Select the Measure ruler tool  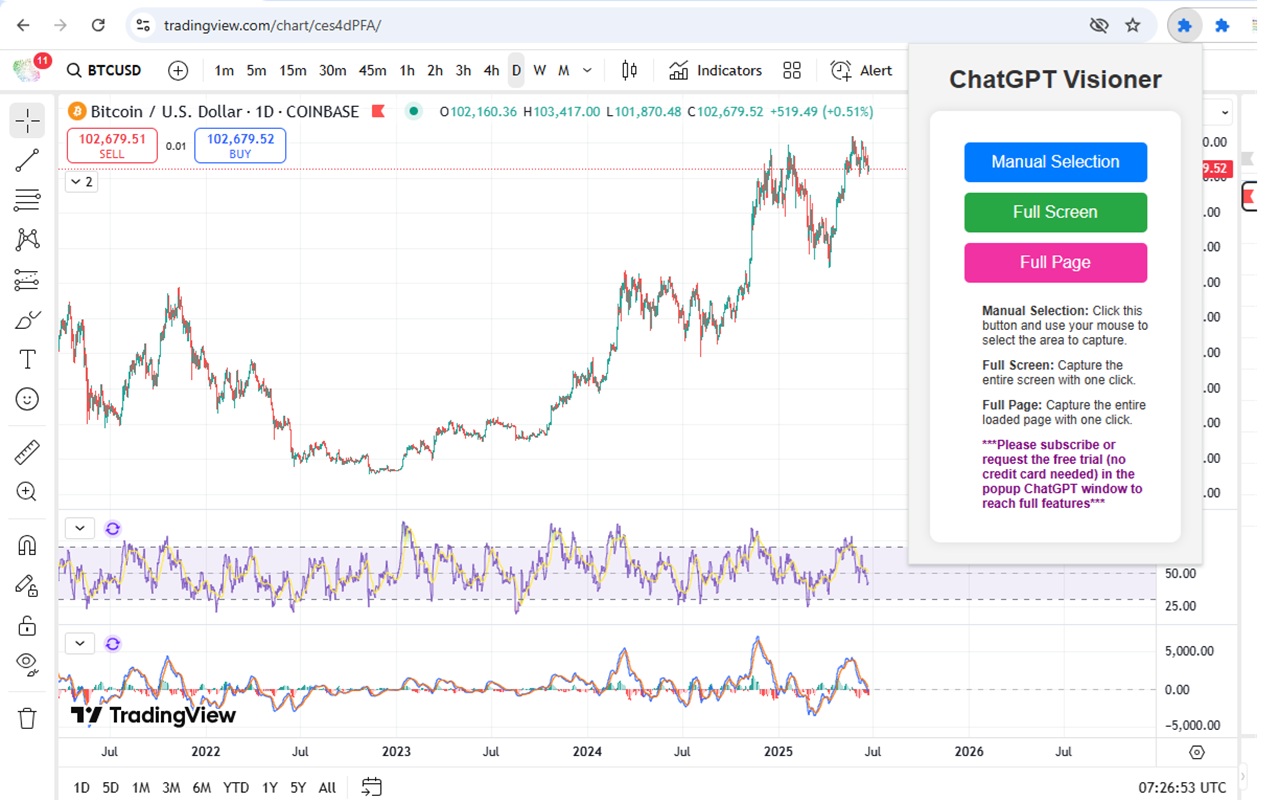coord(27,451)
